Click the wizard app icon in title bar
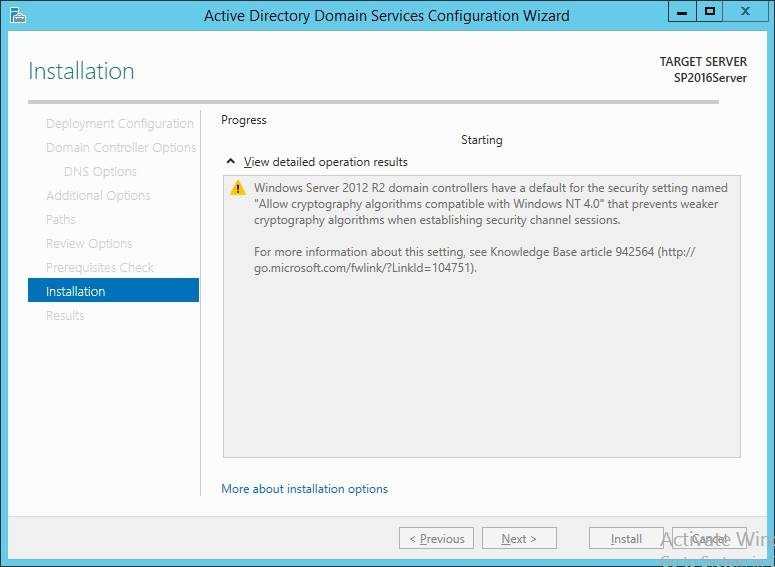 click(18, 15)
